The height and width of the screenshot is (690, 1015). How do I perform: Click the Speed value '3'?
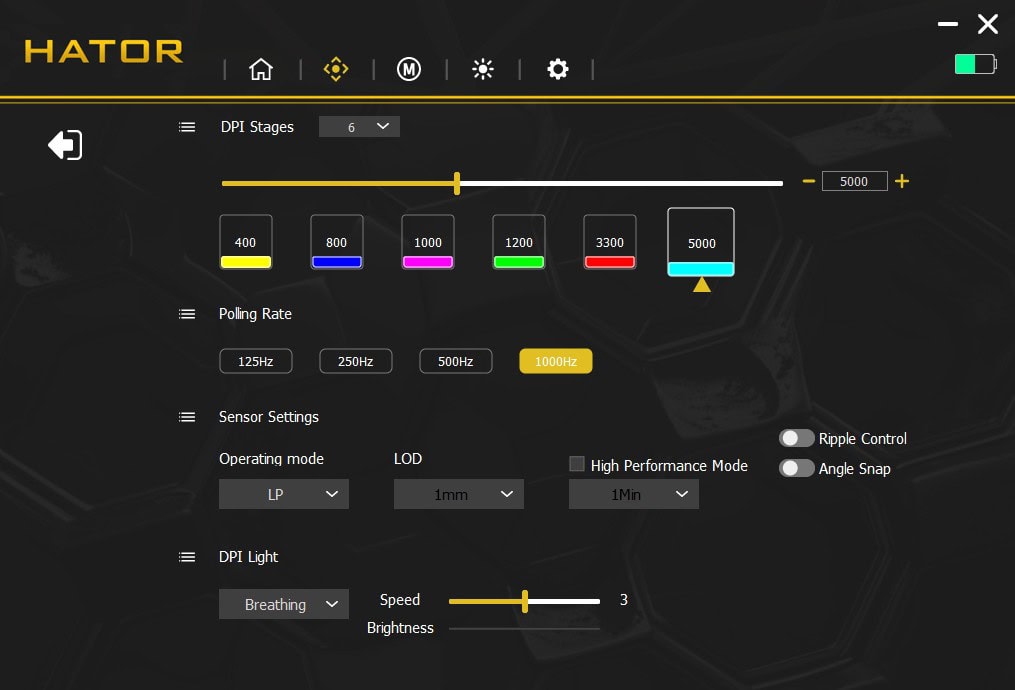[623, 600]
